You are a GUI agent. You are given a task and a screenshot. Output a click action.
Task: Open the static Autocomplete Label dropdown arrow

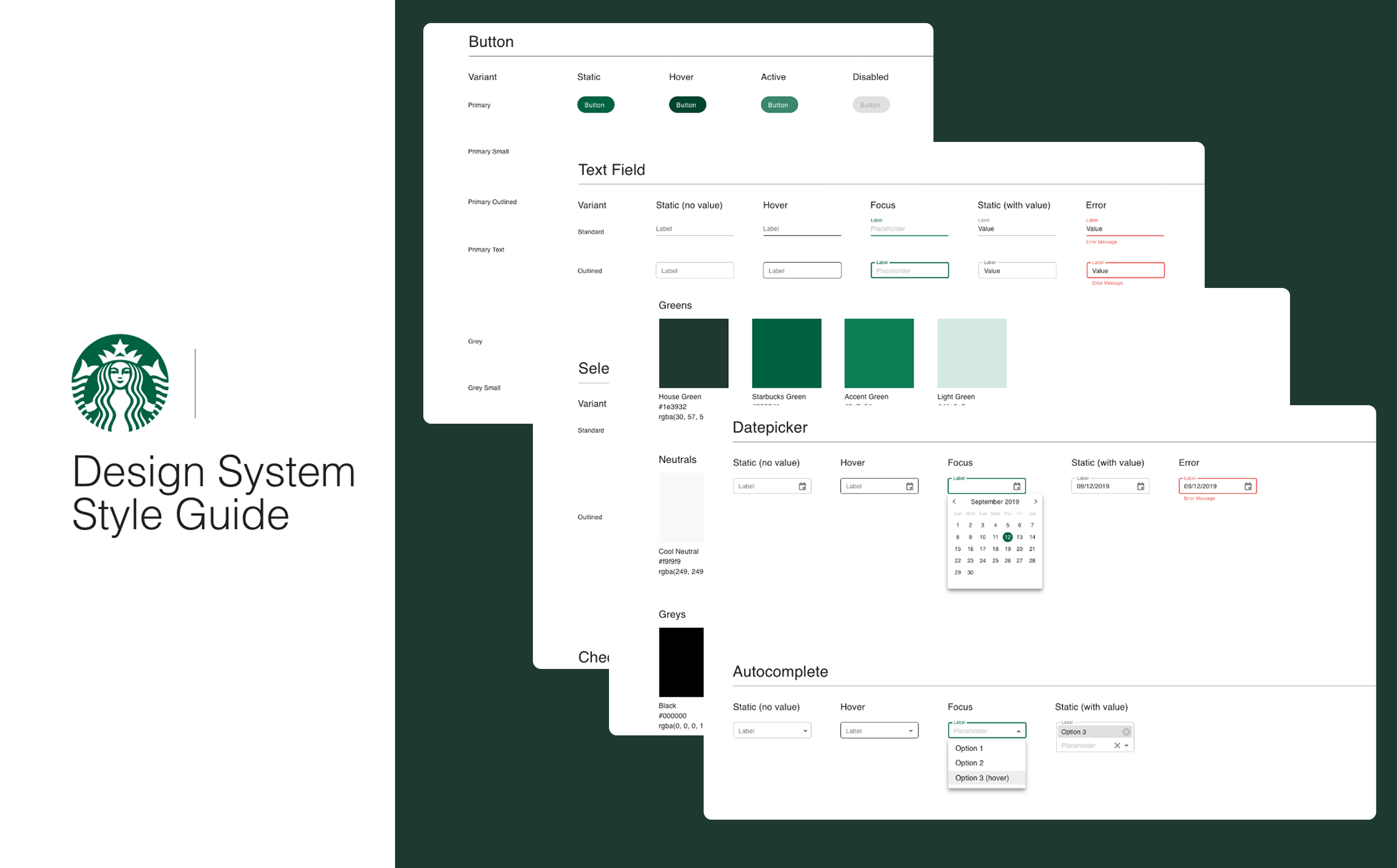coord(805,730)
